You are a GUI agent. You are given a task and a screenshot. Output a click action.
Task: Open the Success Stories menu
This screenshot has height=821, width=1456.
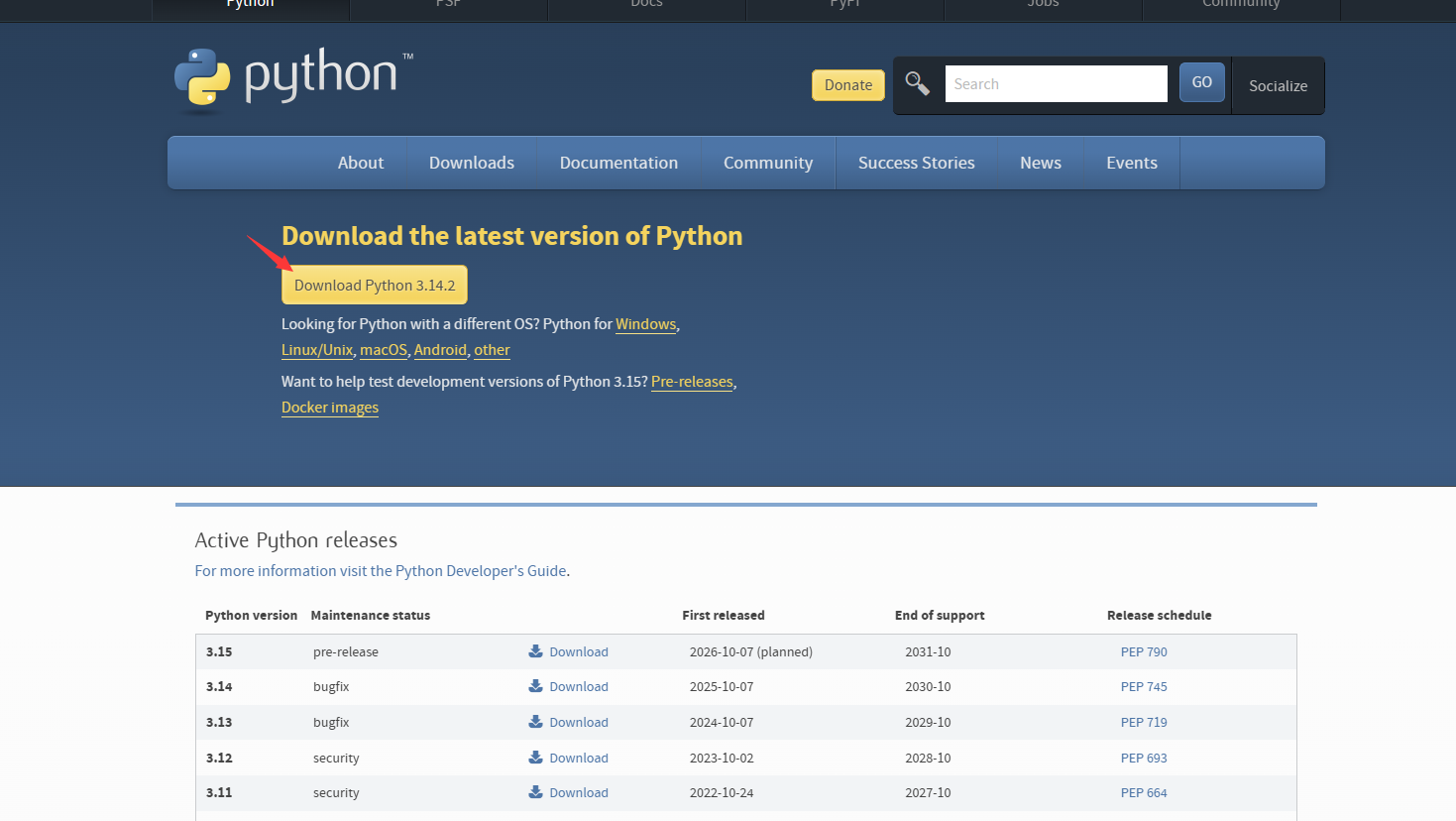pos(917,163)
